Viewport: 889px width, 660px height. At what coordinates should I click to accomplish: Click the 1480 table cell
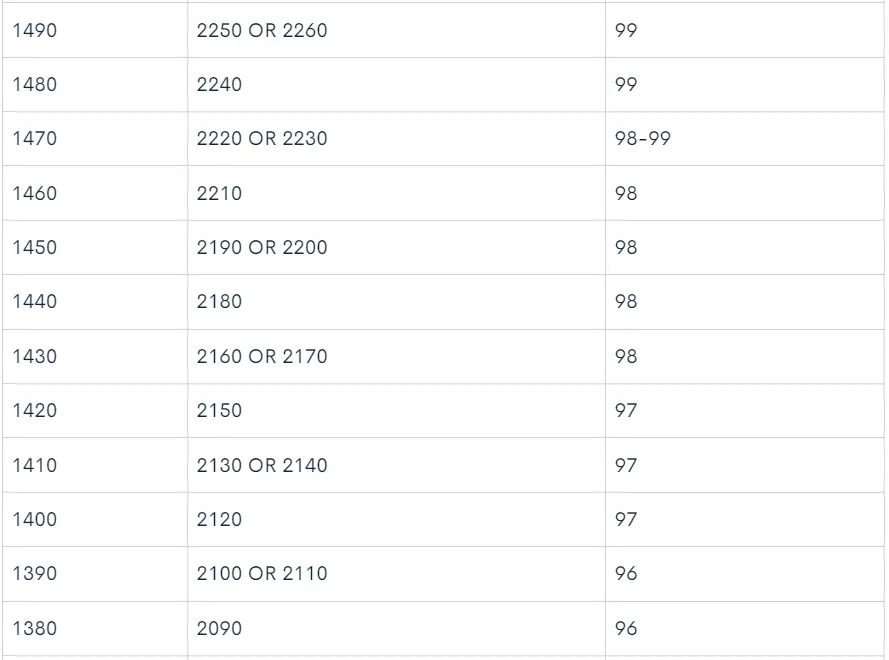tap(35, 85)
